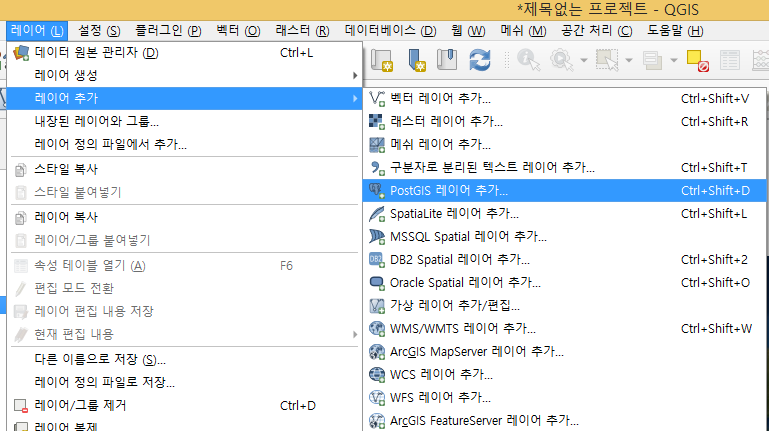Viewport: 769px width, 431px height.
Task: Click the identify features toolbar icon
Action: tap(529, 60)
